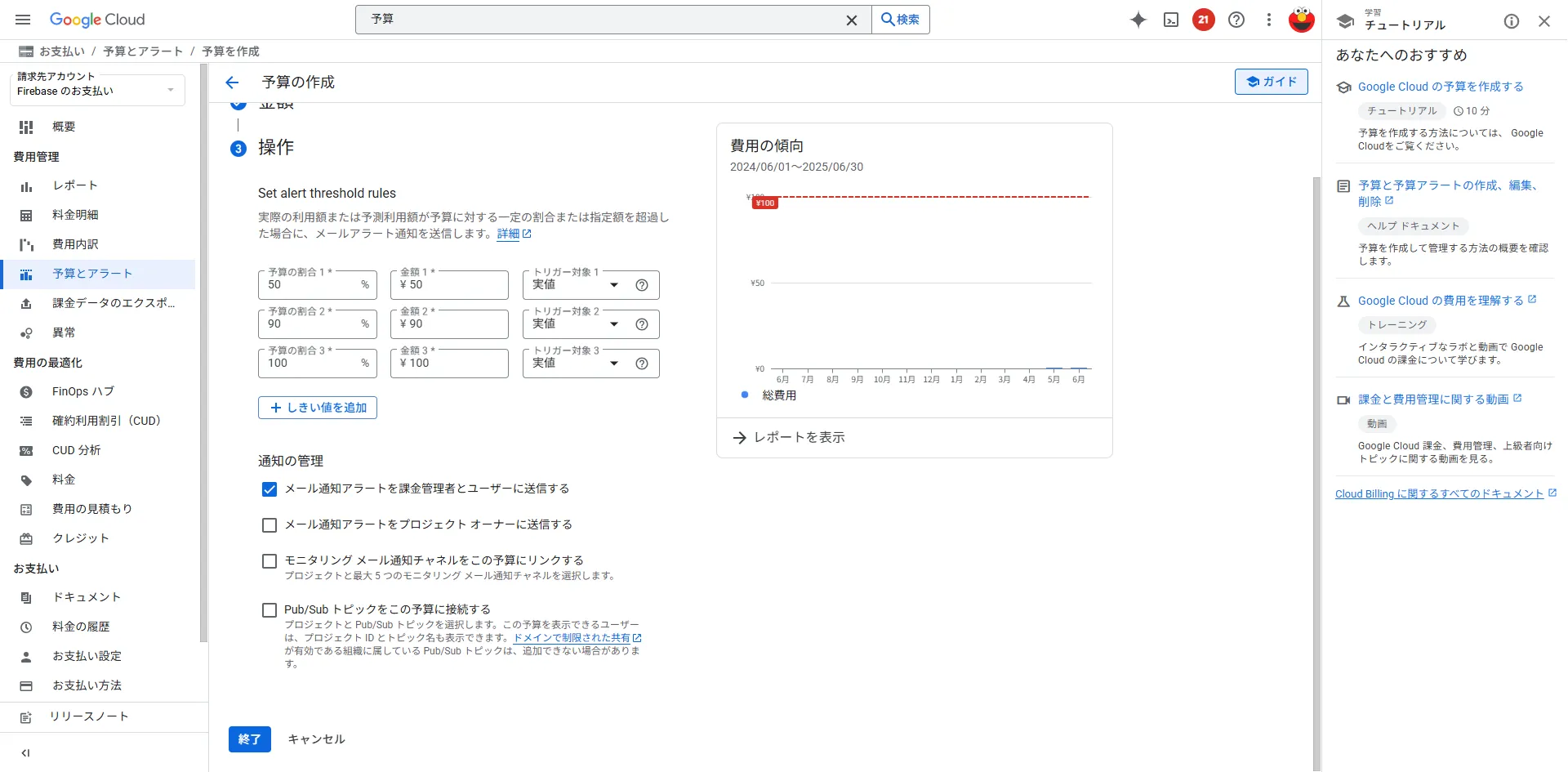Open the 詳細 link
Image resolution: width=1568 pixels, height=772 pixels.
click(514, 234)
